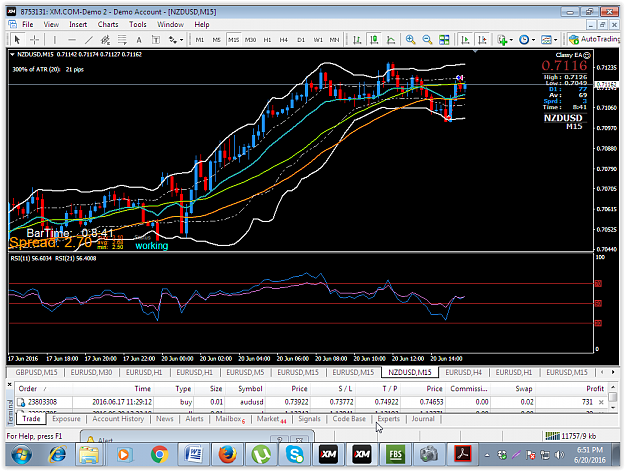Switch to EURUSD,M5 chart tab
This screenshot has width=625, height=471.
click(x=245, y=372)
